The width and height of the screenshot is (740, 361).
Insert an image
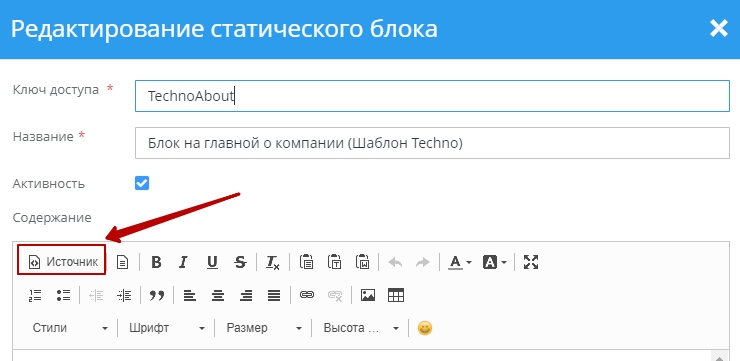(x=368, y=295)
